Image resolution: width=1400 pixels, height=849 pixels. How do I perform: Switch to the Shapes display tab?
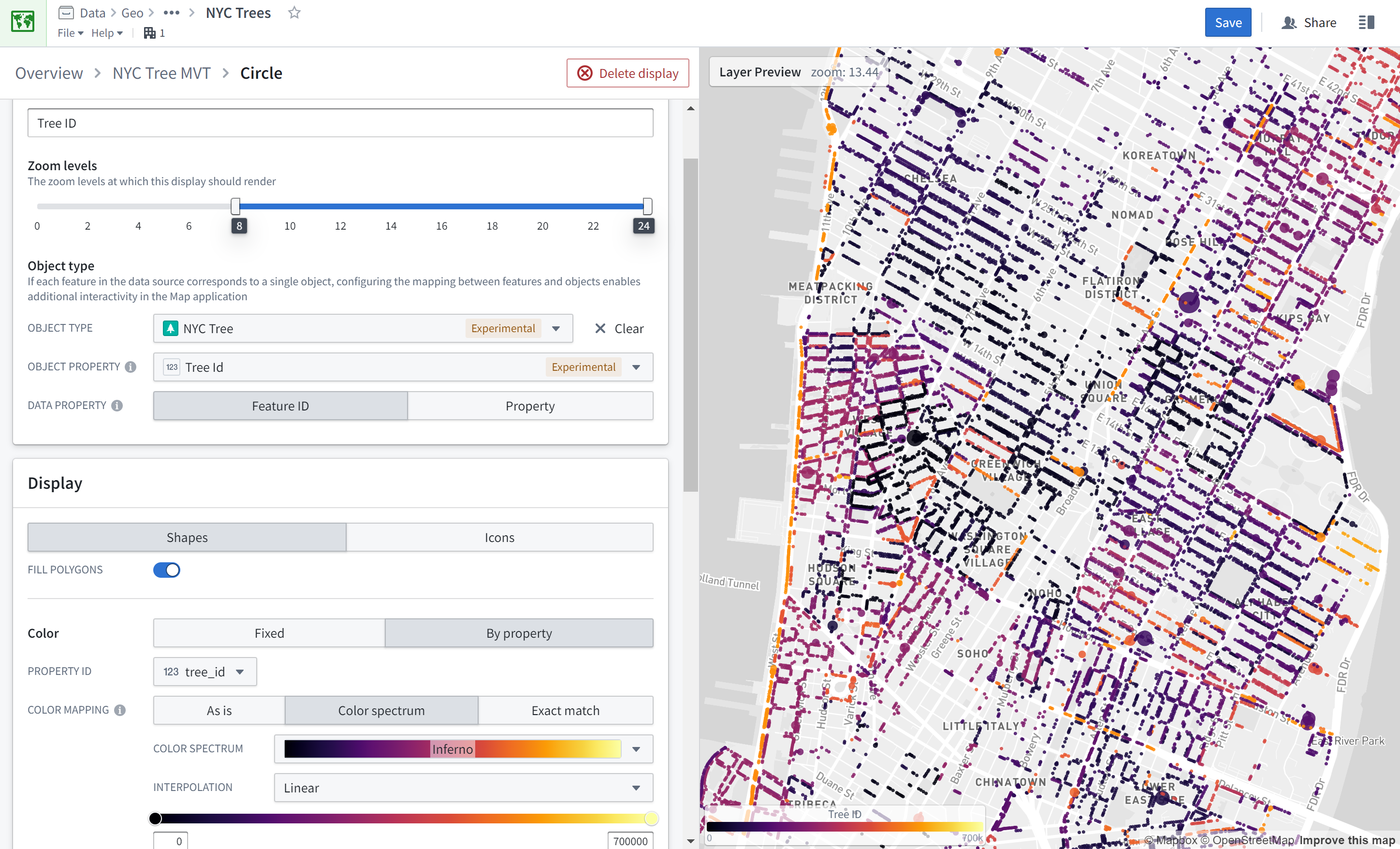click(x=187, y=538)
